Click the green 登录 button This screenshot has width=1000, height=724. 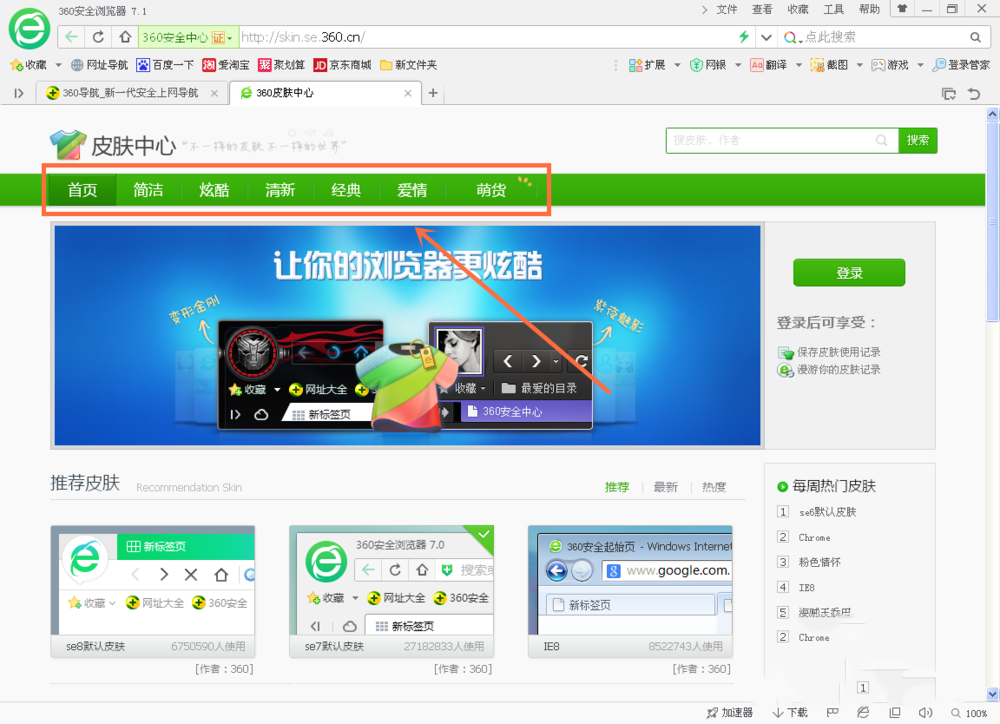(848, 272)
